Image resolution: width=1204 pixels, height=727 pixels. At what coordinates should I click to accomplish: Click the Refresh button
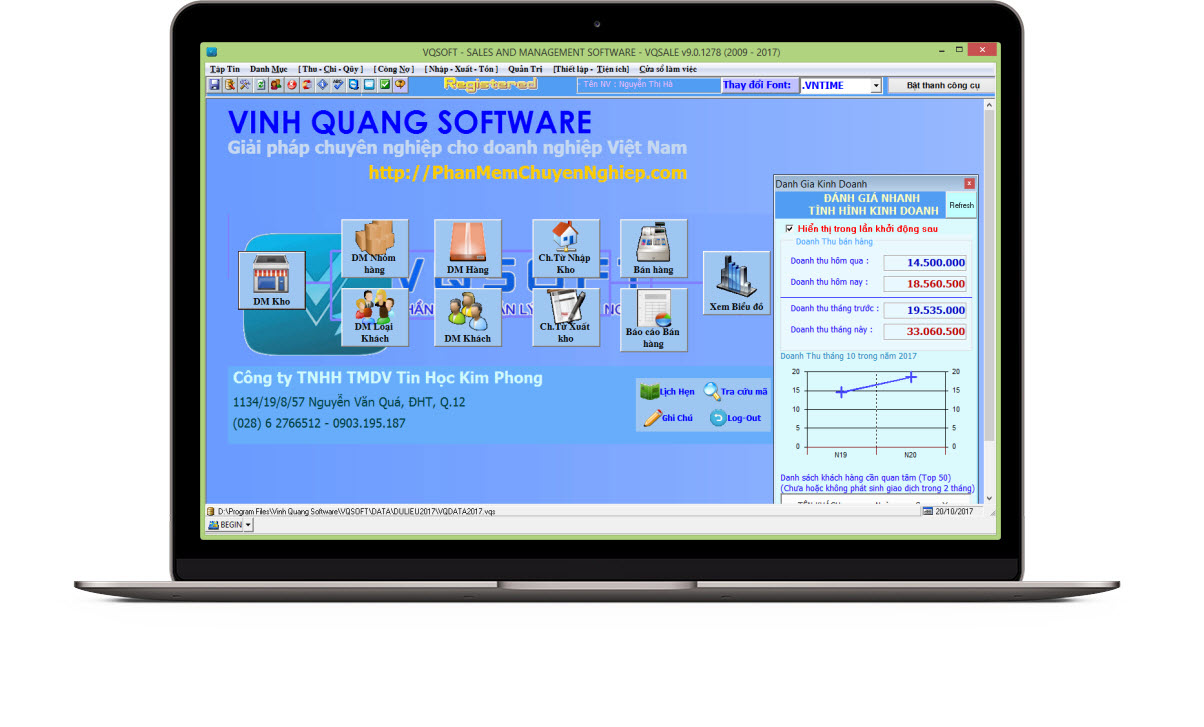961,205
